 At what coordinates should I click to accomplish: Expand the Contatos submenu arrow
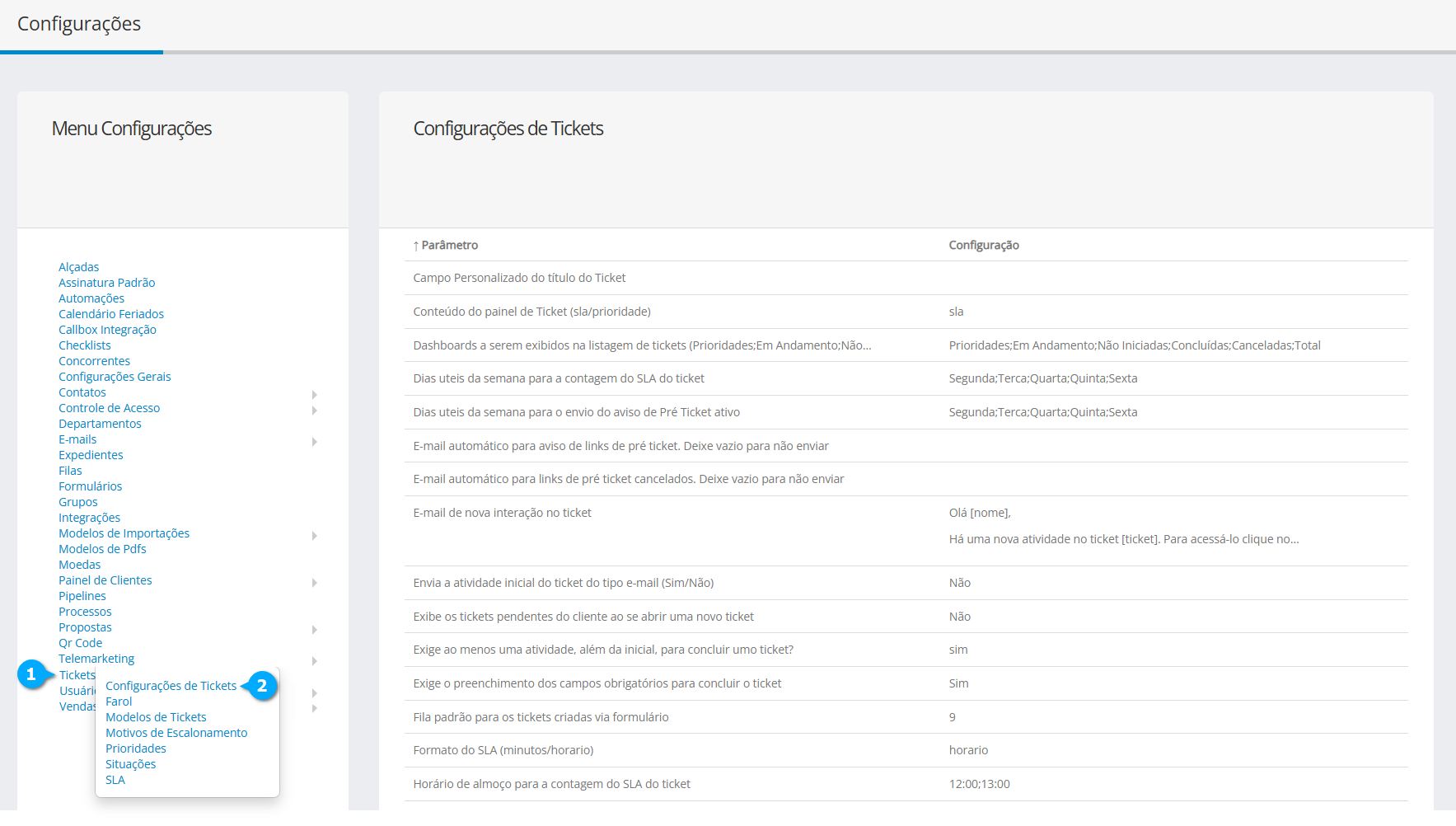315,394
